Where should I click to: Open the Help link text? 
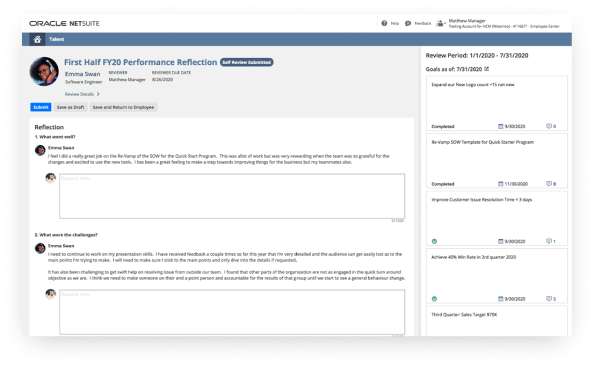tap(395, 23)
